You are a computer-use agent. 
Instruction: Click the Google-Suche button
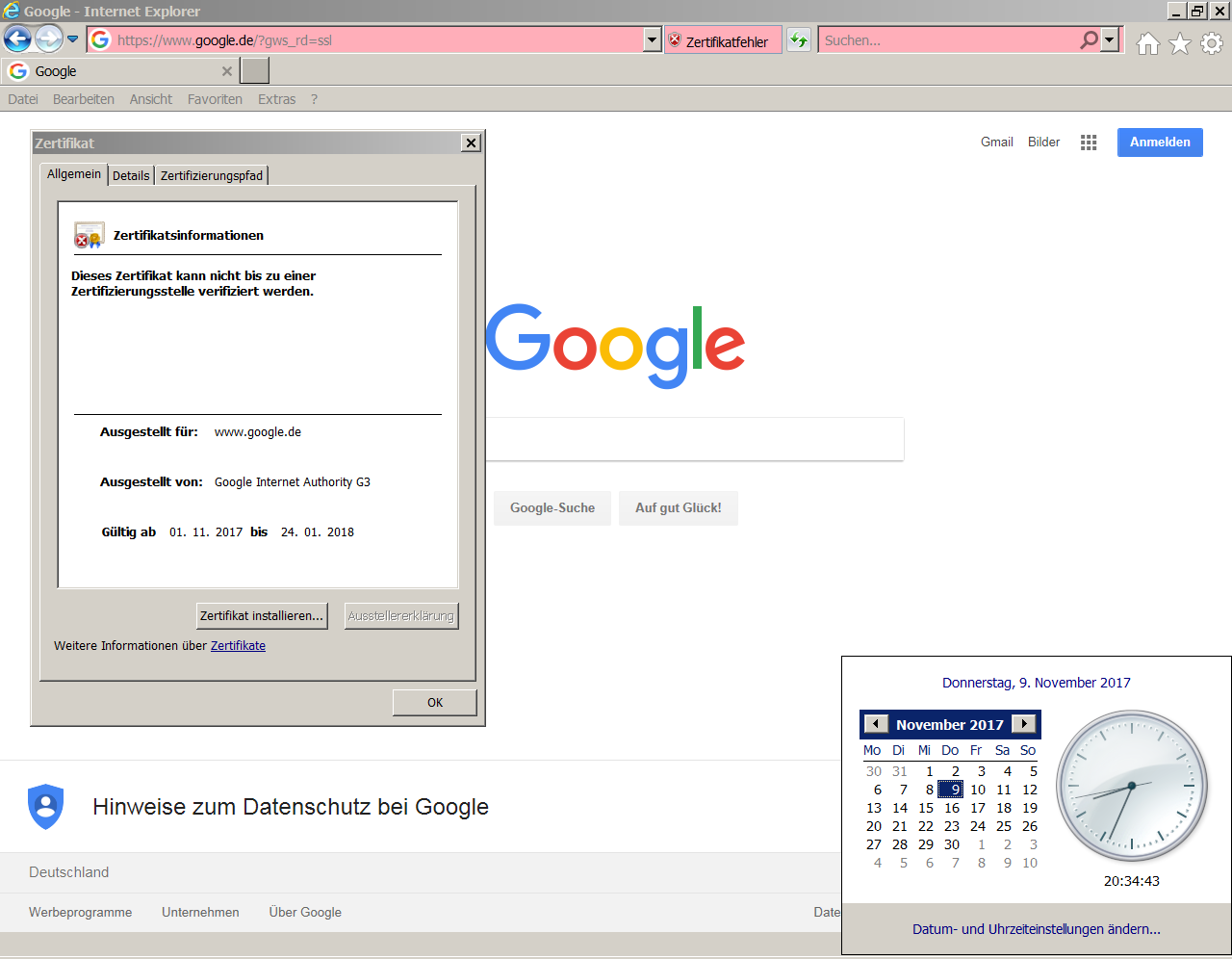(x=552, y=508)
